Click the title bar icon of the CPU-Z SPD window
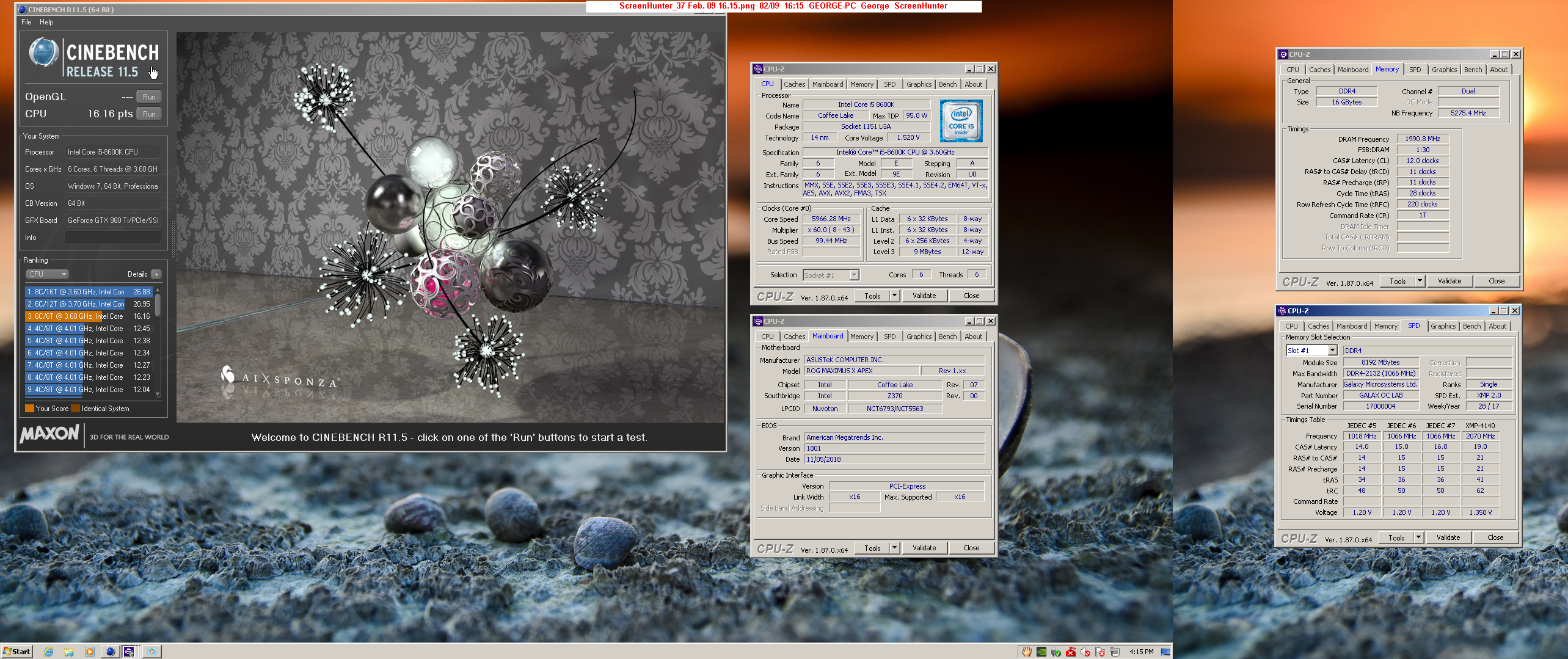 tap(1282, 311)
